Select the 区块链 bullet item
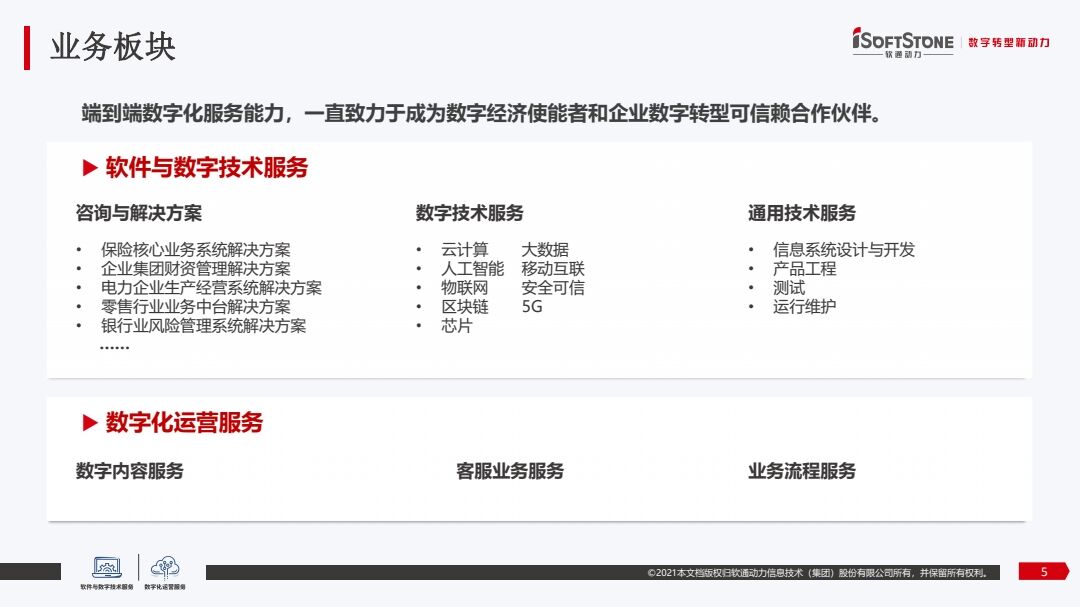Image resolution: width=1080 pixels, height=607 pixels. click(465, 307)
